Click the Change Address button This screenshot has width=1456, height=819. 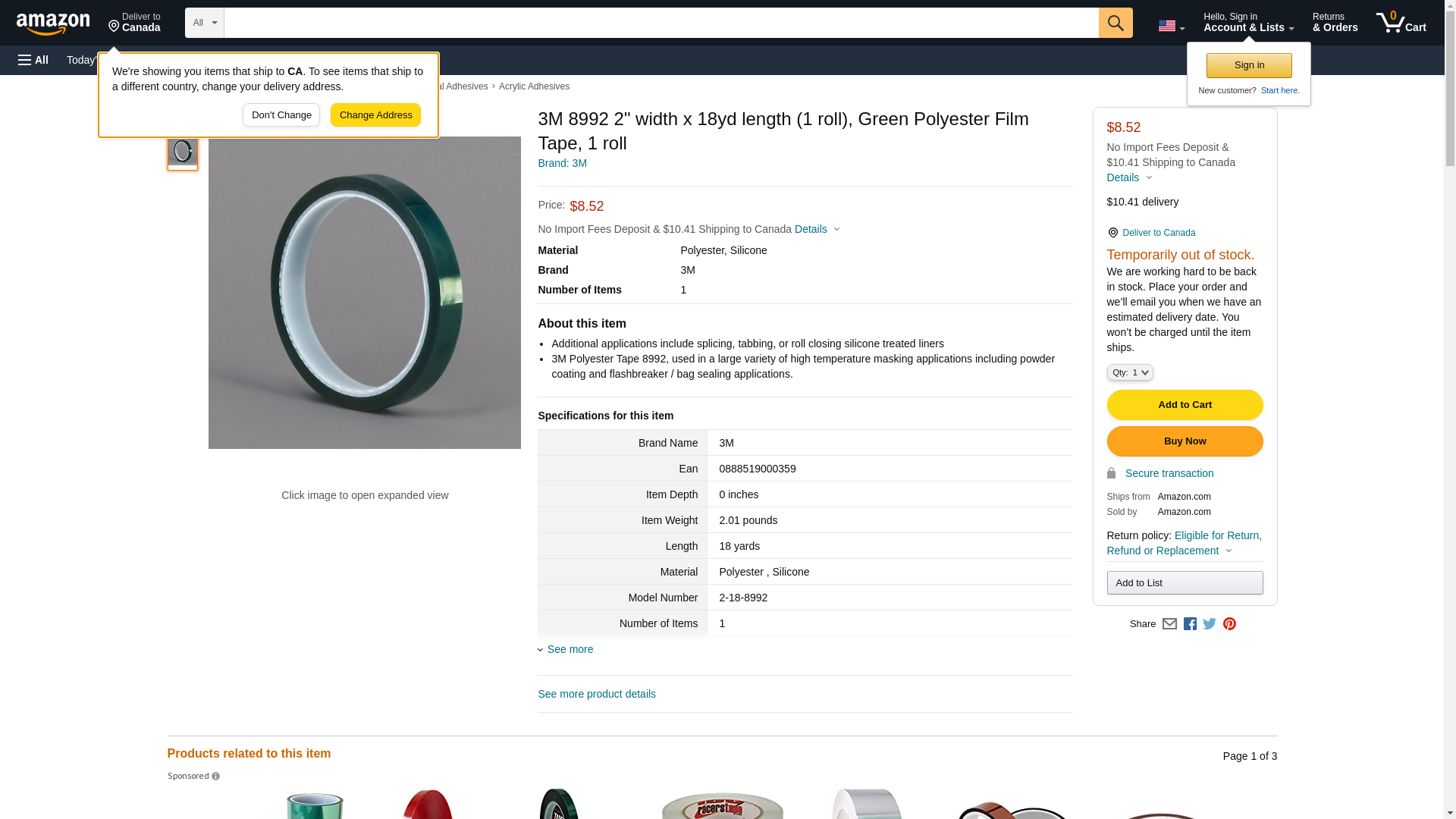click(375, 115)
